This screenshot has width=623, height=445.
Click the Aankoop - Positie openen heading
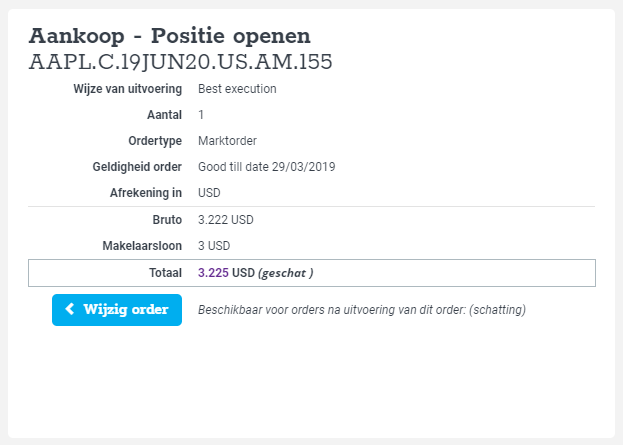coord(170,36)
